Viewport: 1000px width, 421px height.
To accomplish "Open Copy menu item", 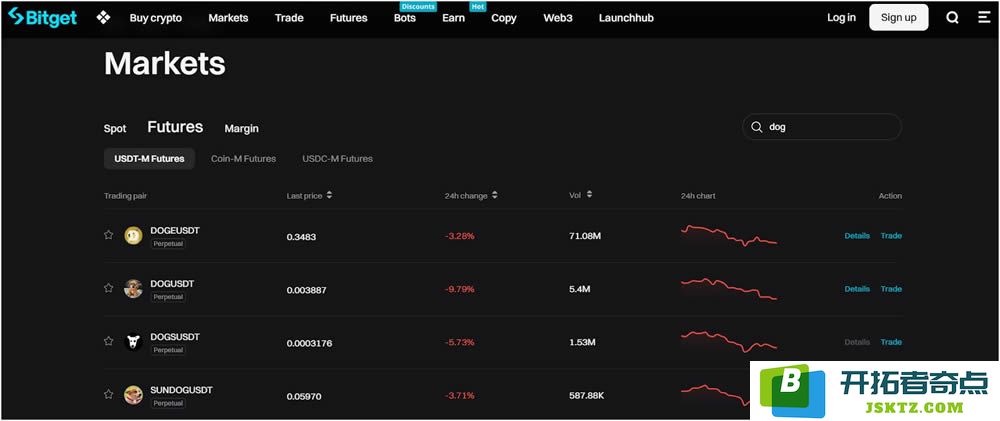I will [504, 18].
